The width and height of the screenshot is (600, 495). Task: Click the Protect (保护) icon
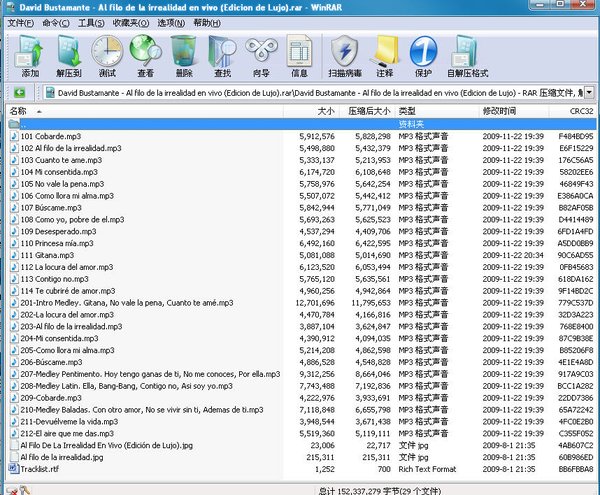point(423,52)
